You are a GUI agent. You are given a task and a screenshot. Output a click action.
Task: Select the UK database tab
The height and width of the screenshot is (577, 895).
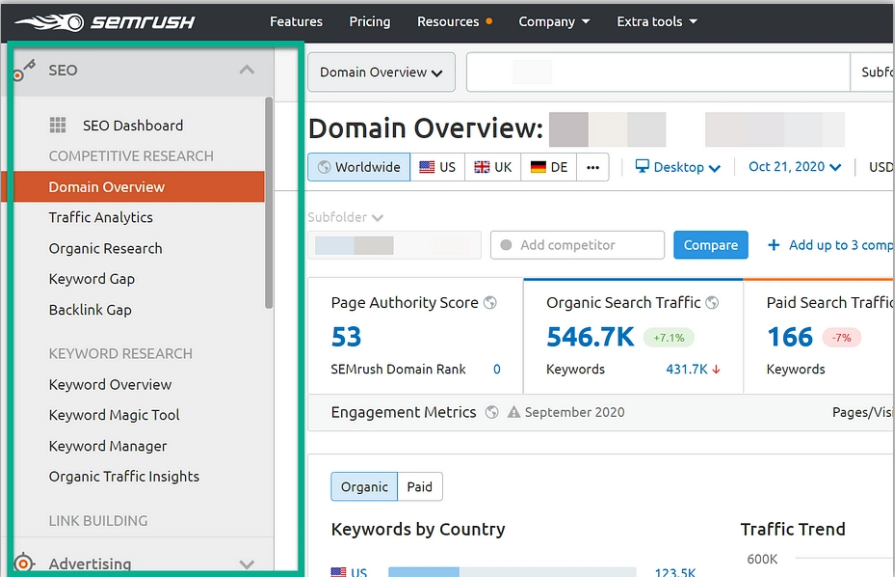(x=493, y=167)
